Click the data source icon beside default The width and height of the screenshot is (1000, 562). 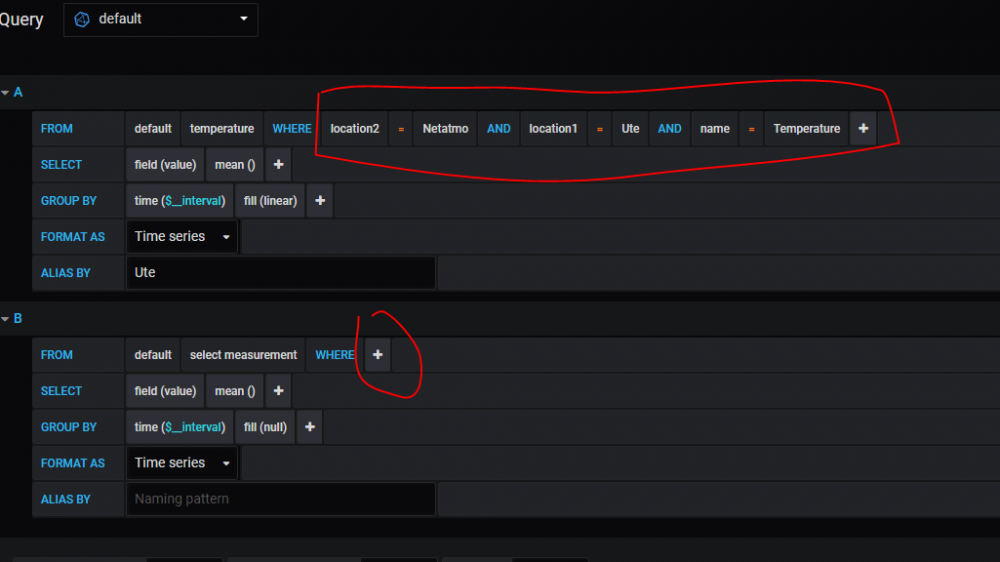coord(83,19)
